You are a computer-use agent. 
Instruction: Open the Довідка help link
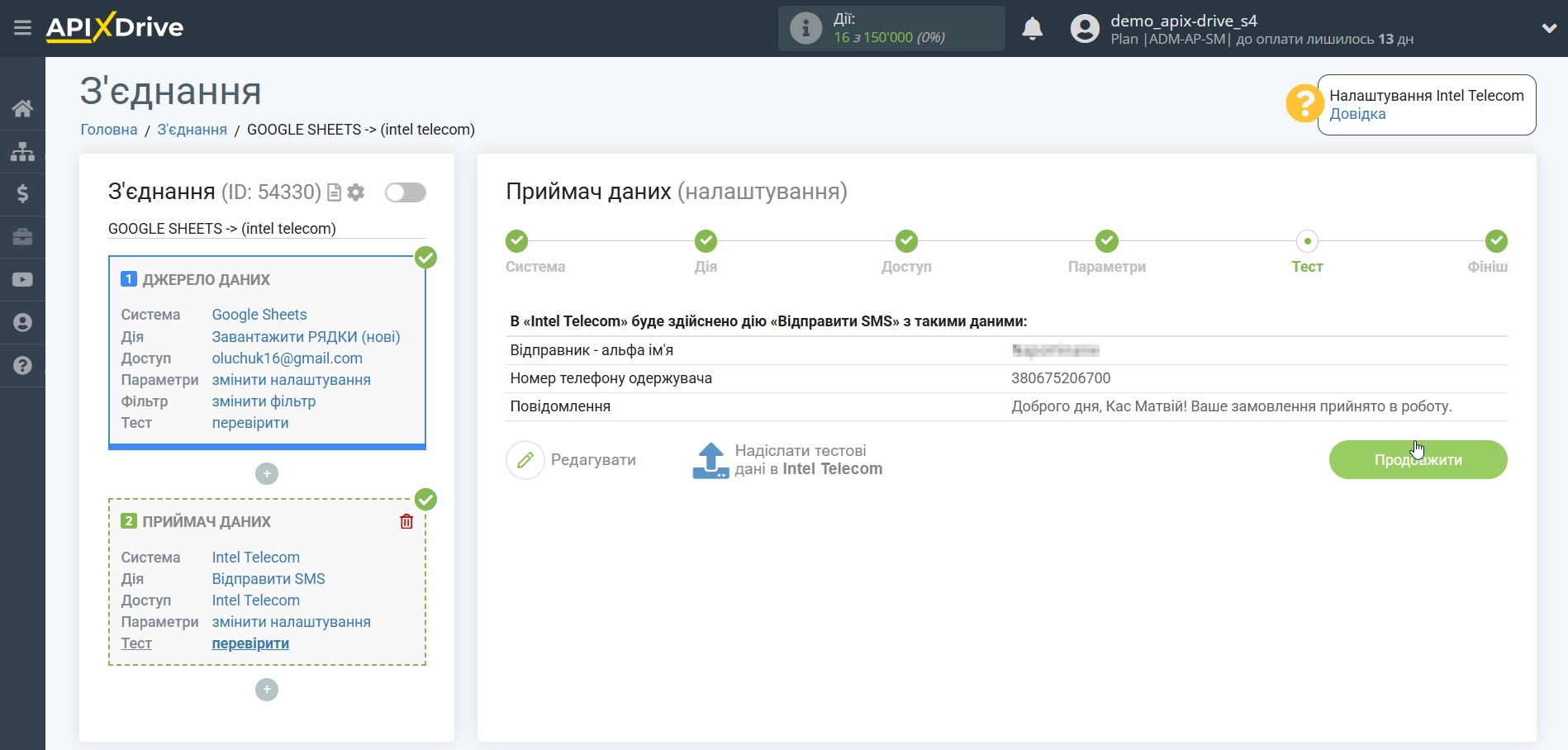(x=1357, y=114)
